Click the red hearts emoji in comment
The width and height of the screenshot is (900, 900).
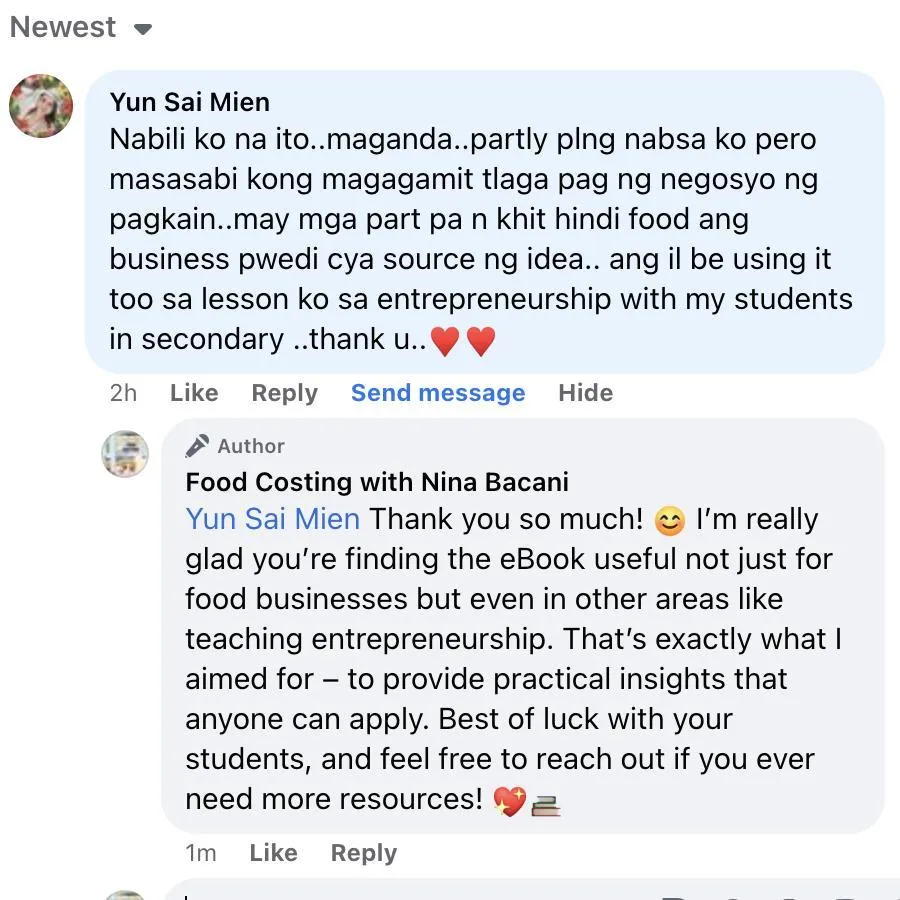[x=463, y=341]
